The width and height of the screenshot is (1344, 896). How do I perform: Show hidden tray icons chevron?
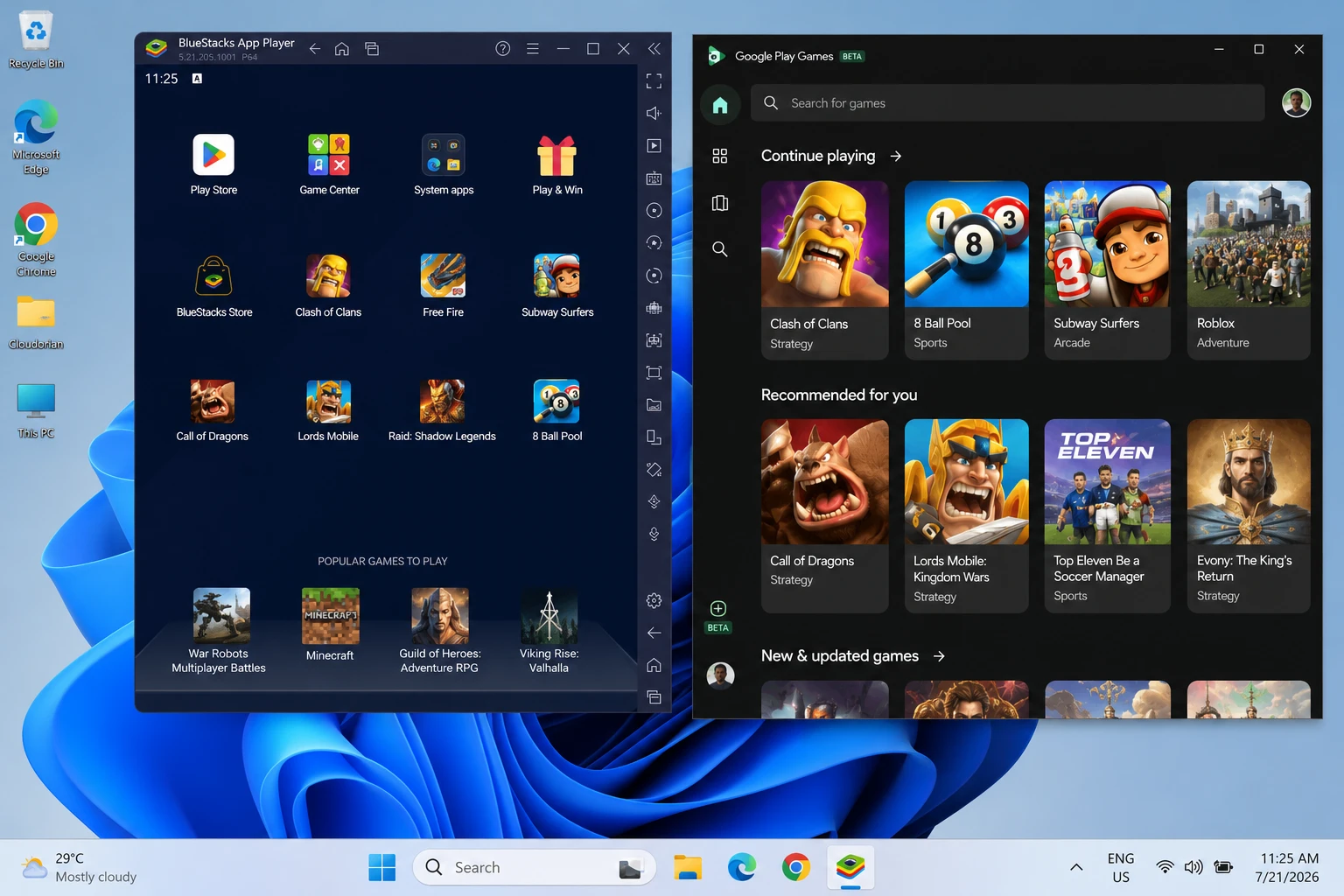(x=1076, y=867)
